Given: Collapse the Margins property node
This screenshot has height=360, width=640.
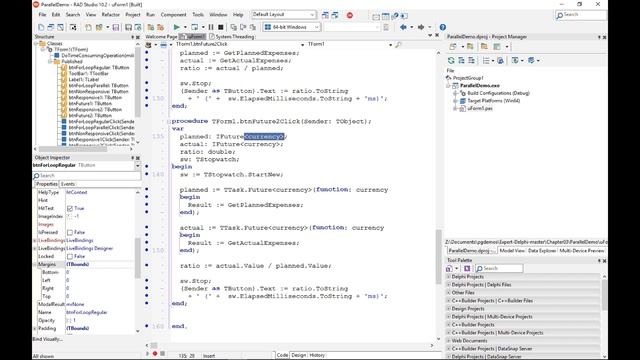Looking at the screenshot, I should pyautogui.click(x=35, y=264).
